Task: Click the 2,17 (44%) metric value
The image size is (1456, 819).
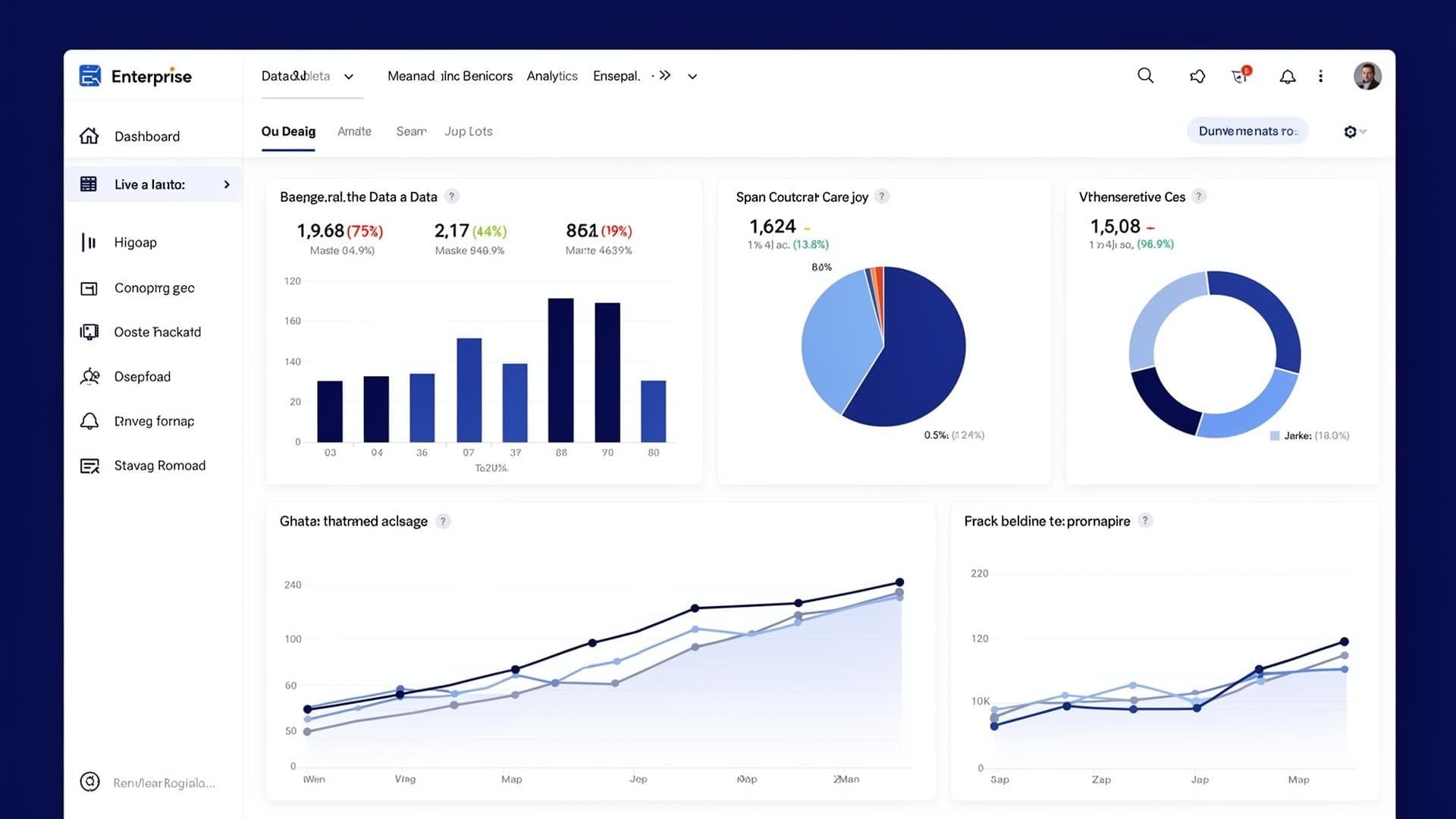Action: click(470, 231)
